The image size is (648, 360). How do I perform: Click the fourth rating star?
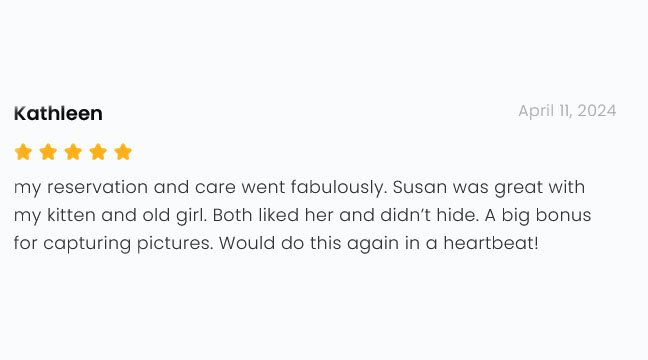[98, 152]
